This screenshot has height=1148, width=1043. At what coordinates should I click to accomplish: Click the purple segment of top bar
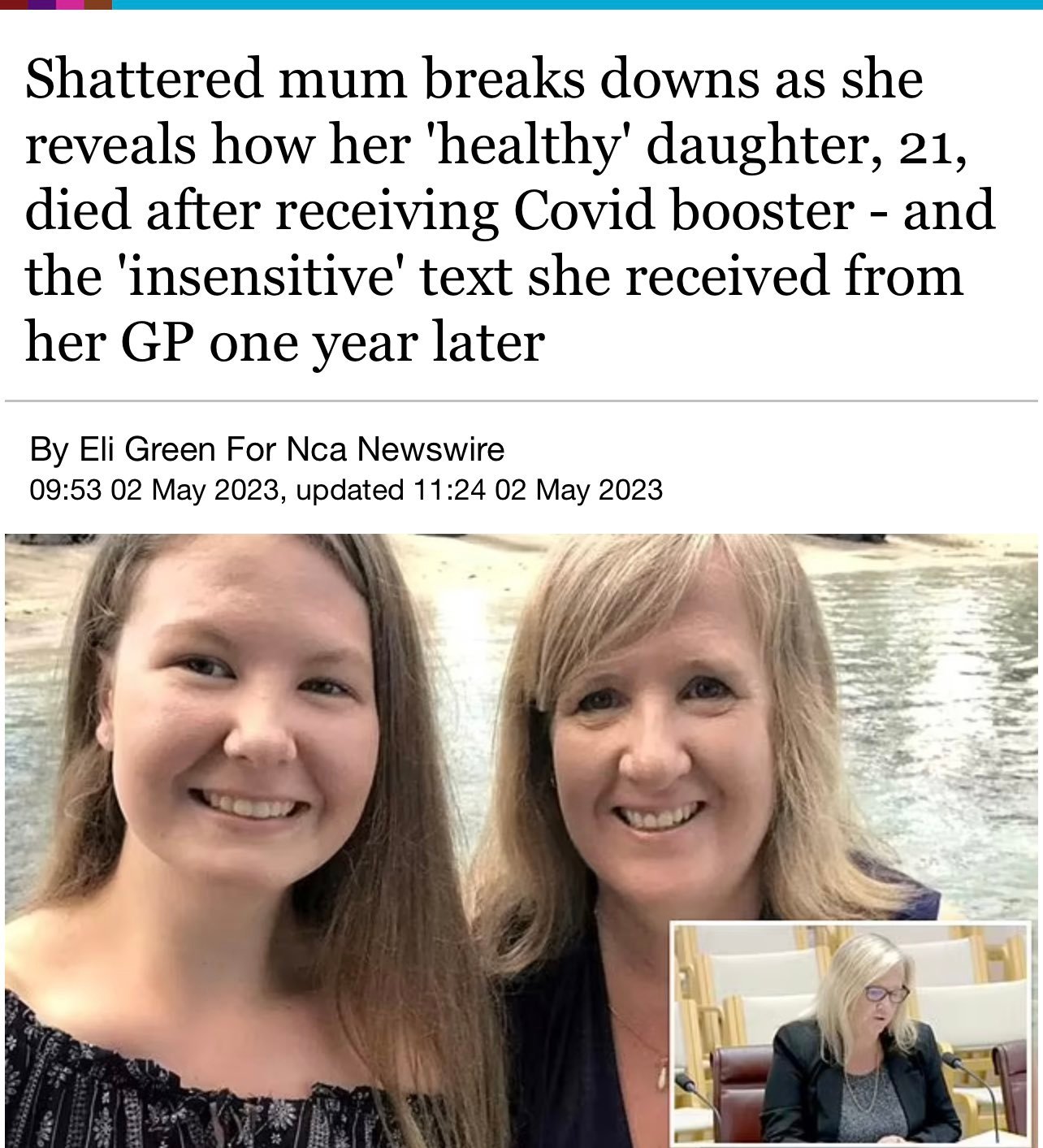(42, 4)
